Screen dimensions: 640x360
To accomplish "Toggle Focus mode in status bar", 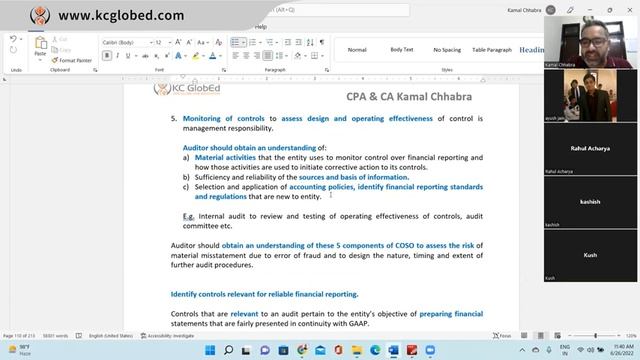I will click(502, 336).
